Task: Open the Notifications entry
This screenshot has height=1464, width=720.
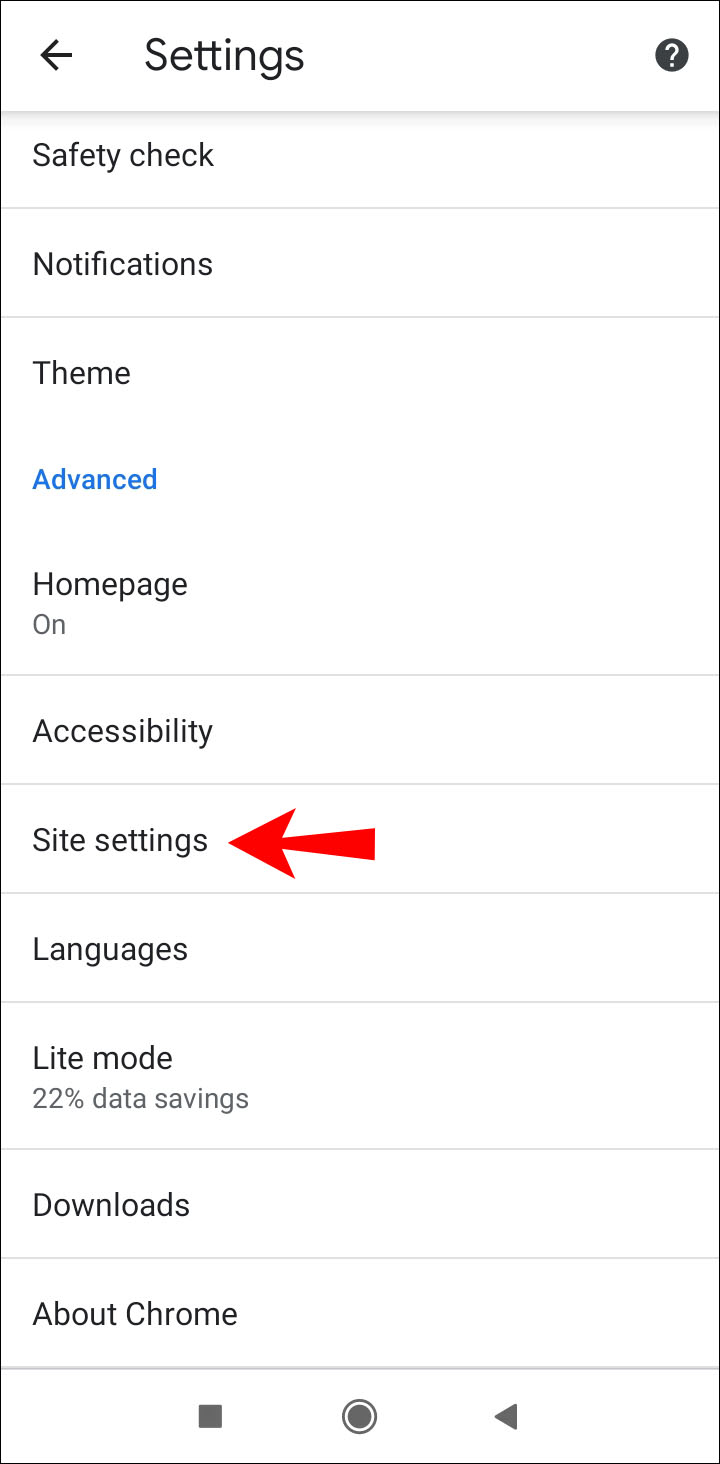Action: click(360, 264)
